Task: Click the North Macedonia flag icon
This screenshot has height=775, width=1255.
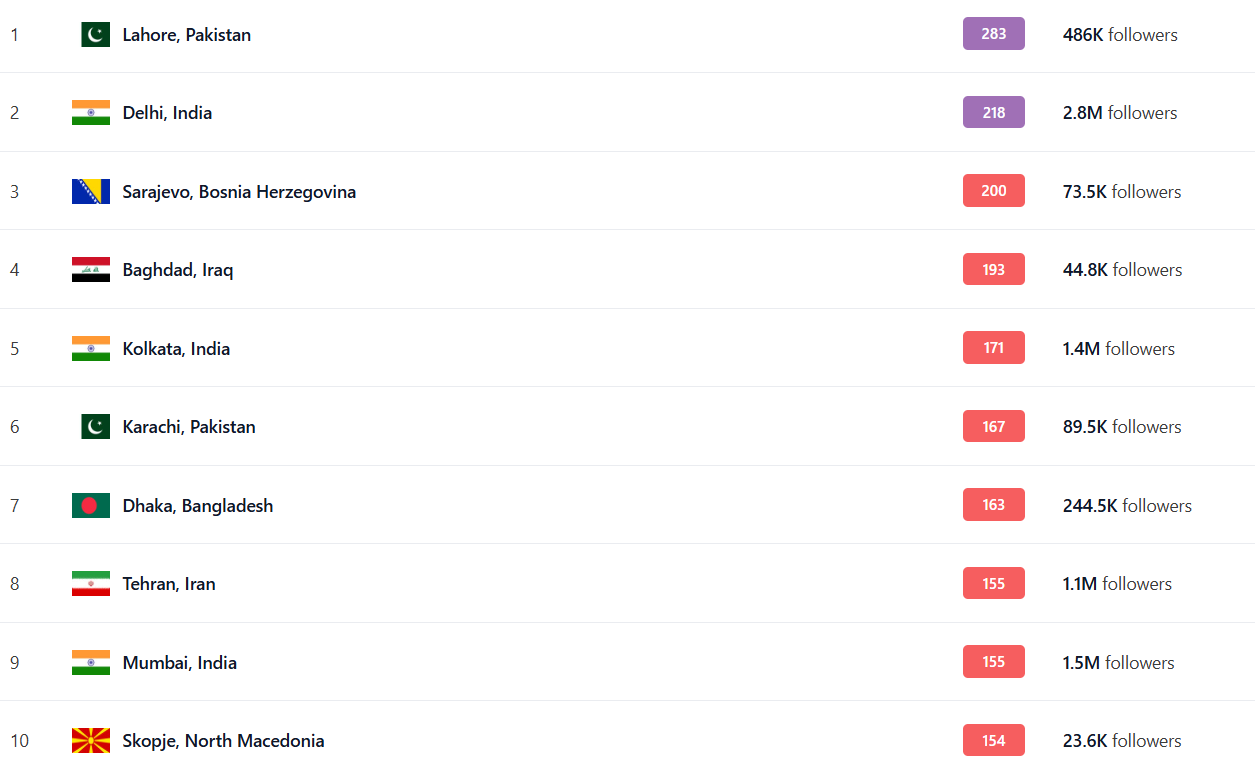Action: (91, 741)
